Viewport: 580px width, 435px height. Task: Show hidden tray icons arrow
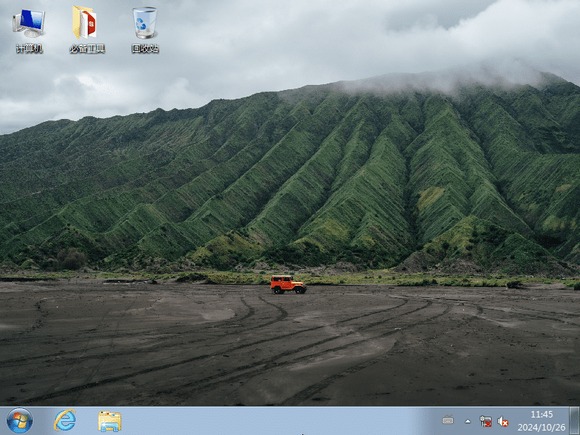pyautogui.click(x=468, y=421)
